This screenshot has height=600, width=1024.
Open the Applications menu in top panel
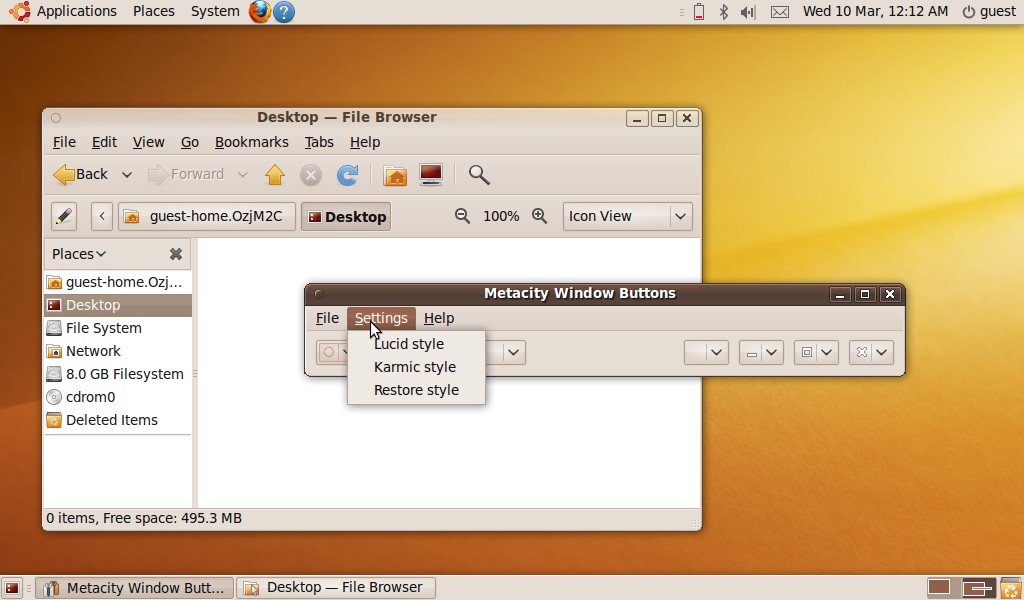63,11
